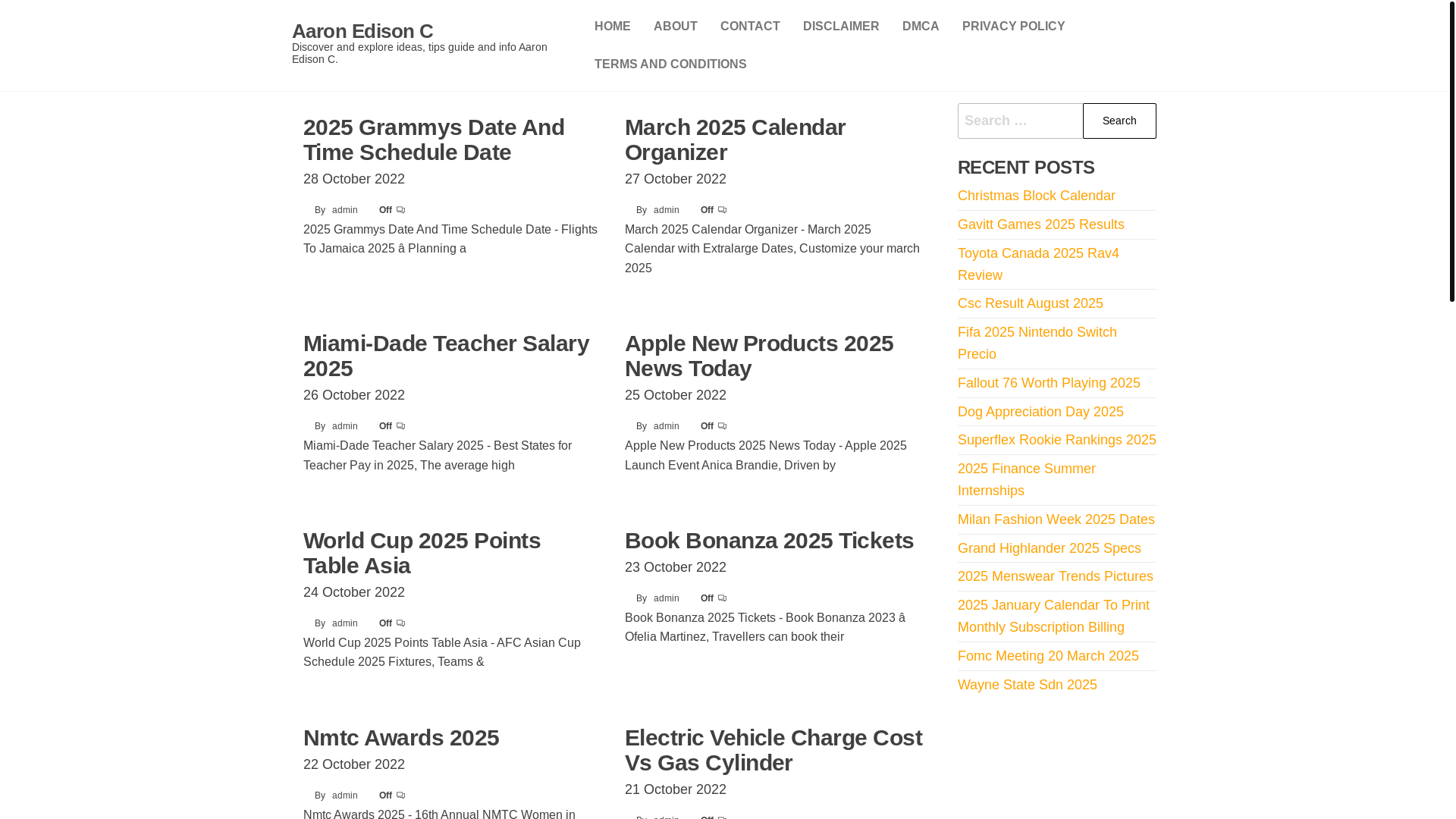Open recent post 2025 Menswear Trends Pictures
1456x819 pixels.
pos(1055,576)
